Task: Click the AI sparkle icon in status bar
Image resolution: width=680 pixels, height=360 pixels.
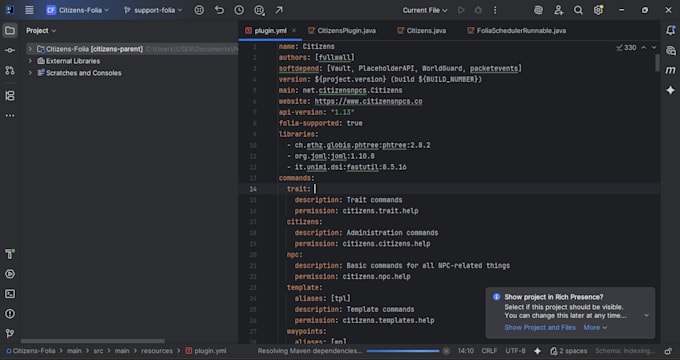Action: 537,351
